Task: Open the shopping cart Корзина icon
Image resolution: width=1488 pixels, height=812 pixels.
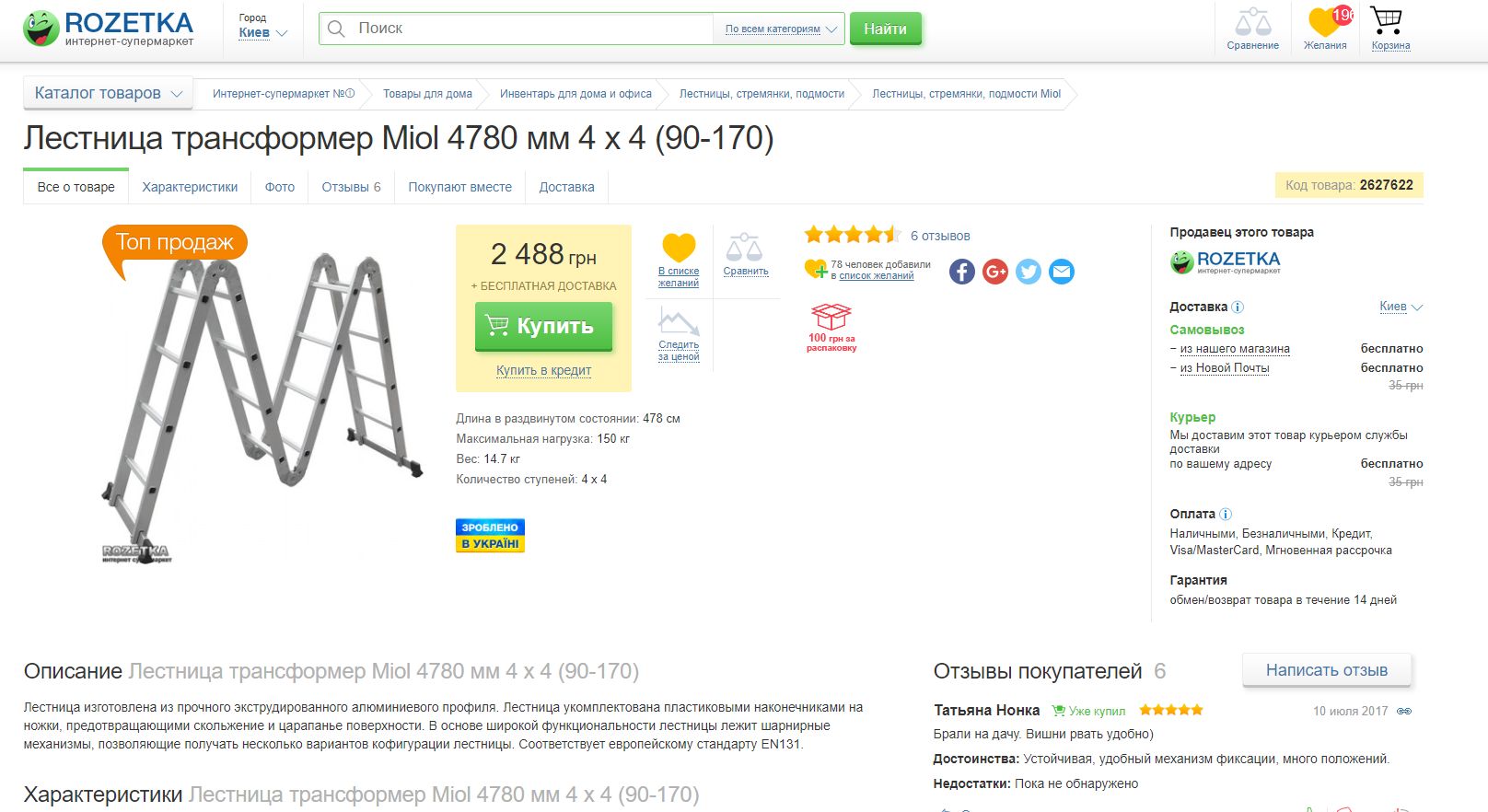Action: pos(1386,20)
